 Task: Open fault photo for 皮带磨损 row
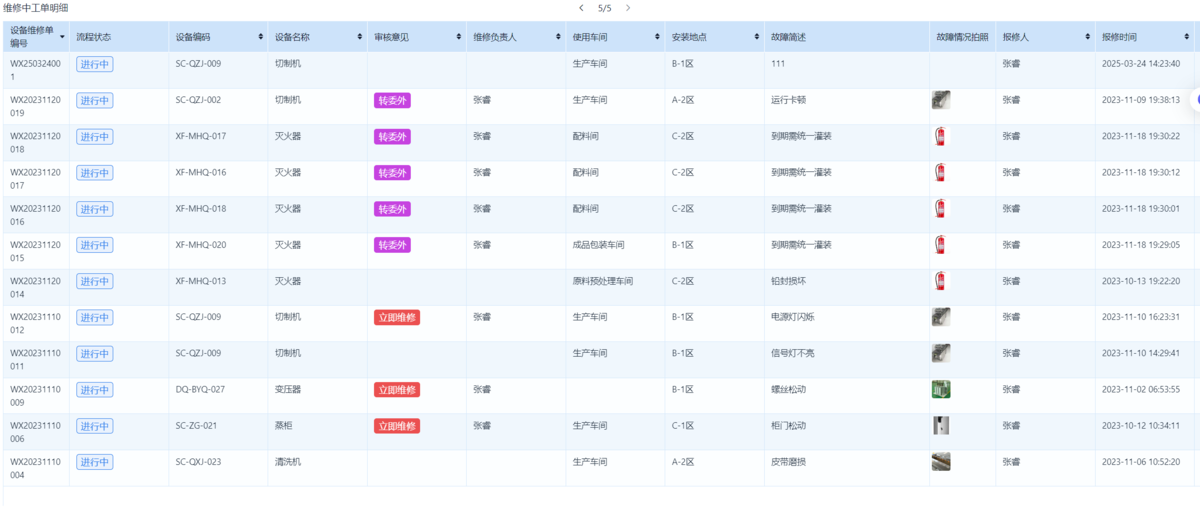[x=941, y=461]
